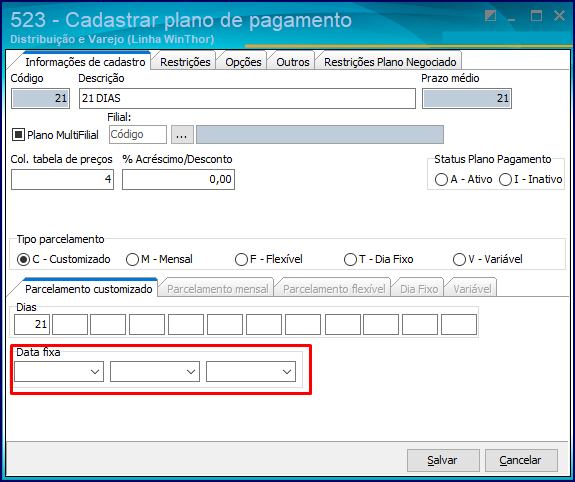
Task: Open the Opções tab
Action: pyautogui.click(x=243, y=62)
